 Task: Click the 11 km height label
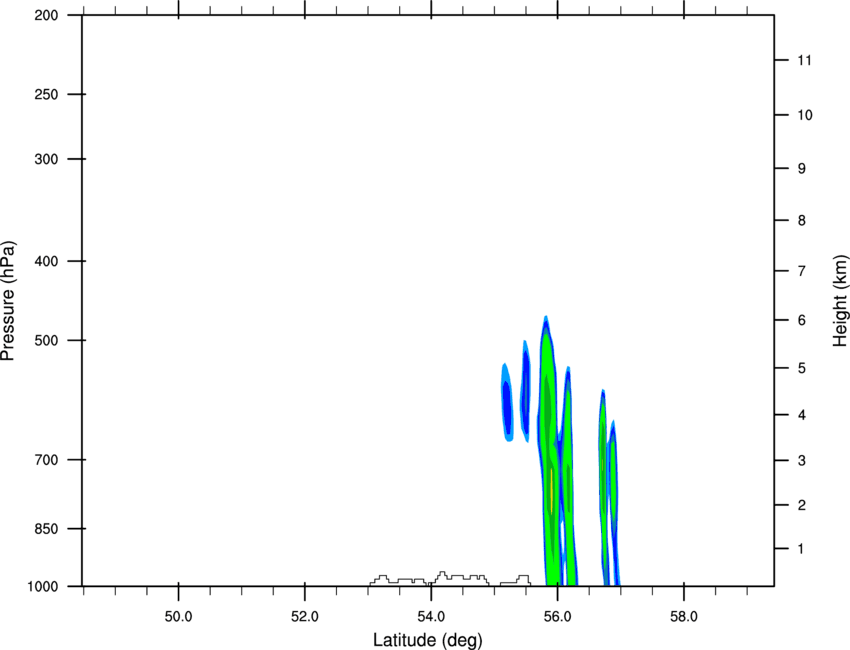point(805,60)
